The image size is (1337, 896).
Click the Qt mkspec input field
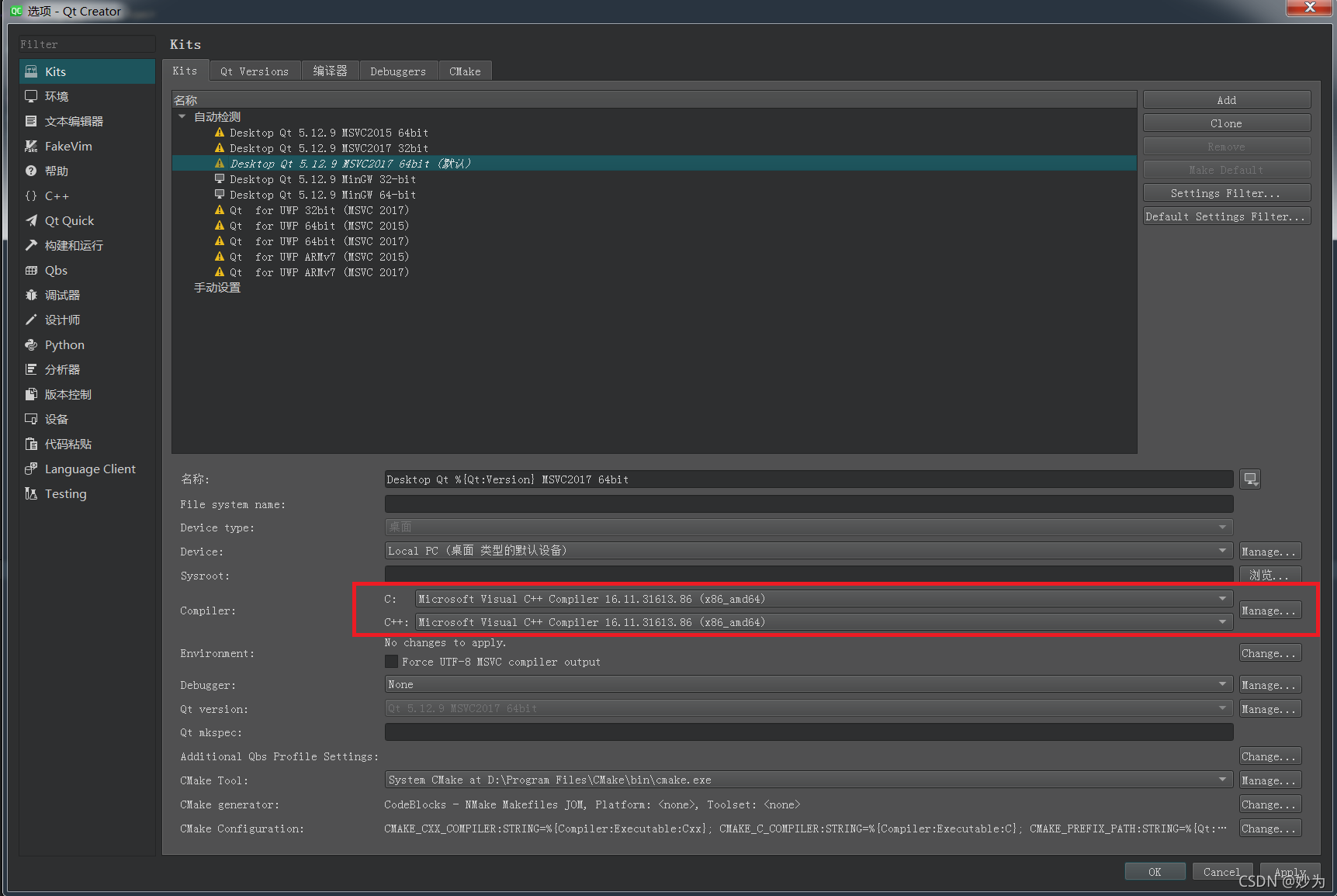[809, 732]
